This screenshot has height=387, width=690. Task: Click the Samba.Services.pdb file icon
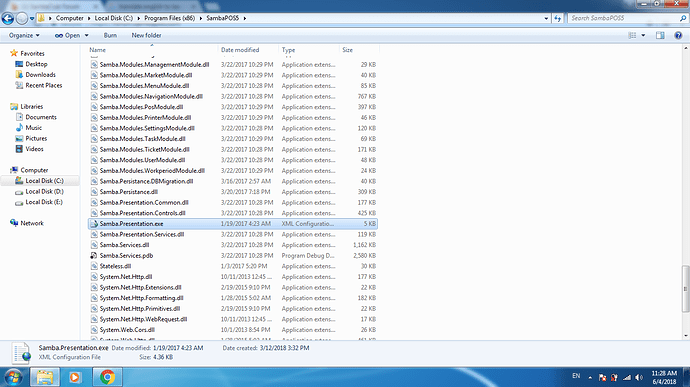click(x=94, y=255)
